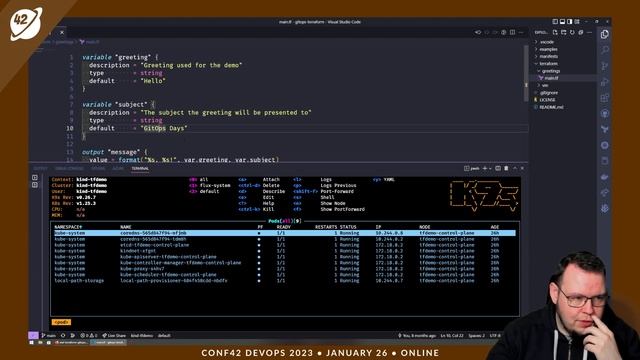Close the terminal panel

click(x=522, y=168)
